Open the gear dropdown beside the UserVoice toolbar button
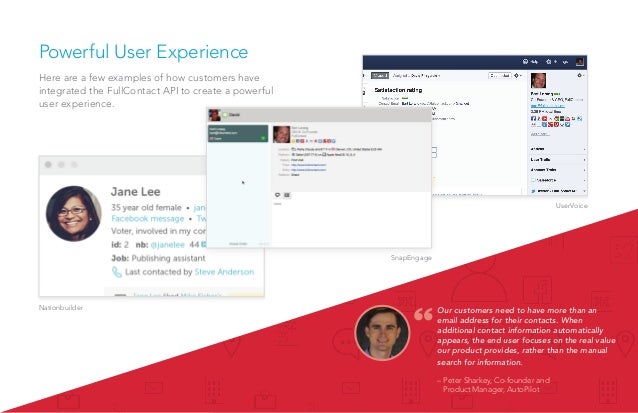 [x=518, y=76]
